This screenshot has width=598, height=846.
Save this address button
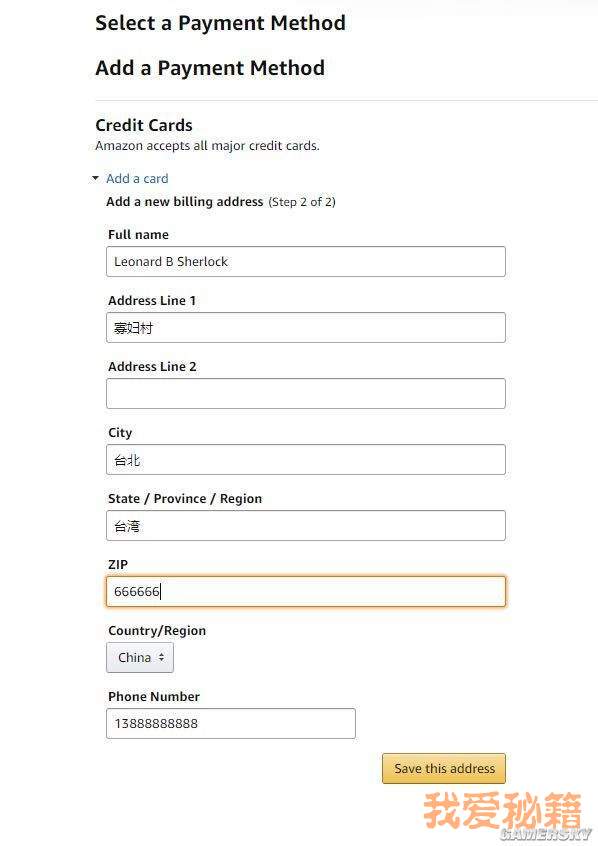pyautogui.click(x=444, y=768)
